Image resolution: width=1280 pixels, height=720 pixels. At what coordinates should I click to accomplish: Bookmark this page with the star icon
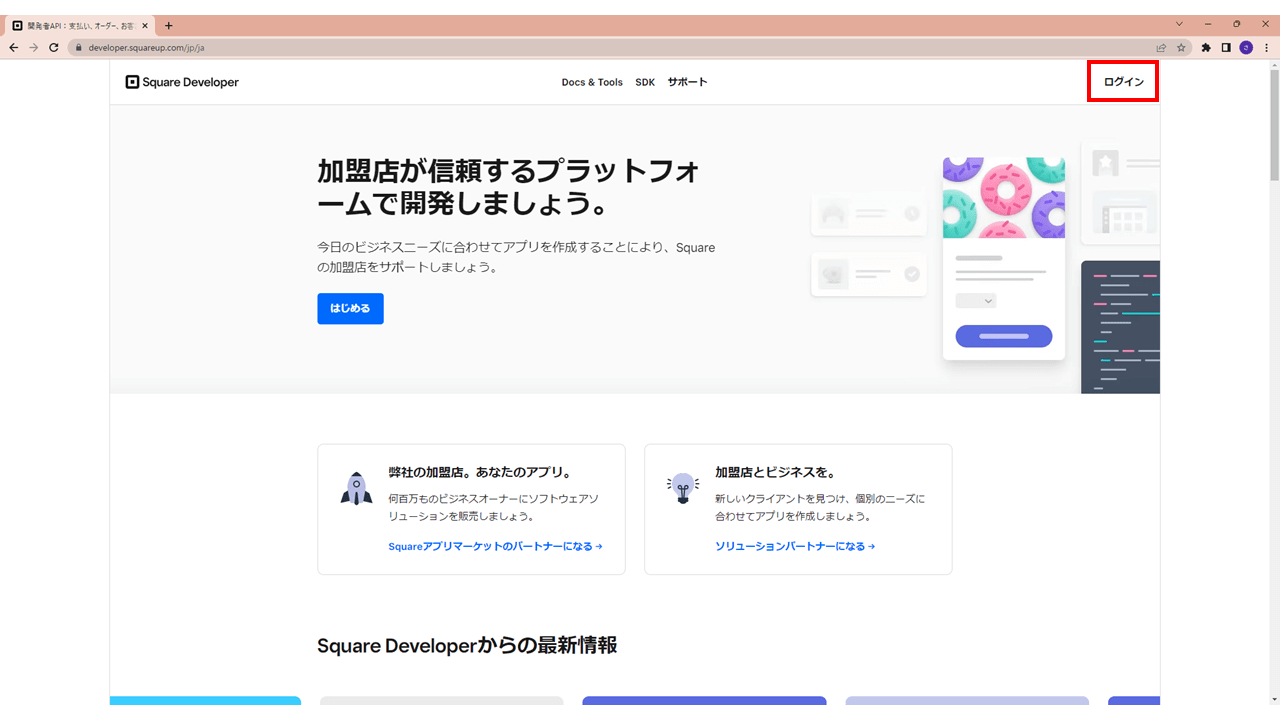1181,47
